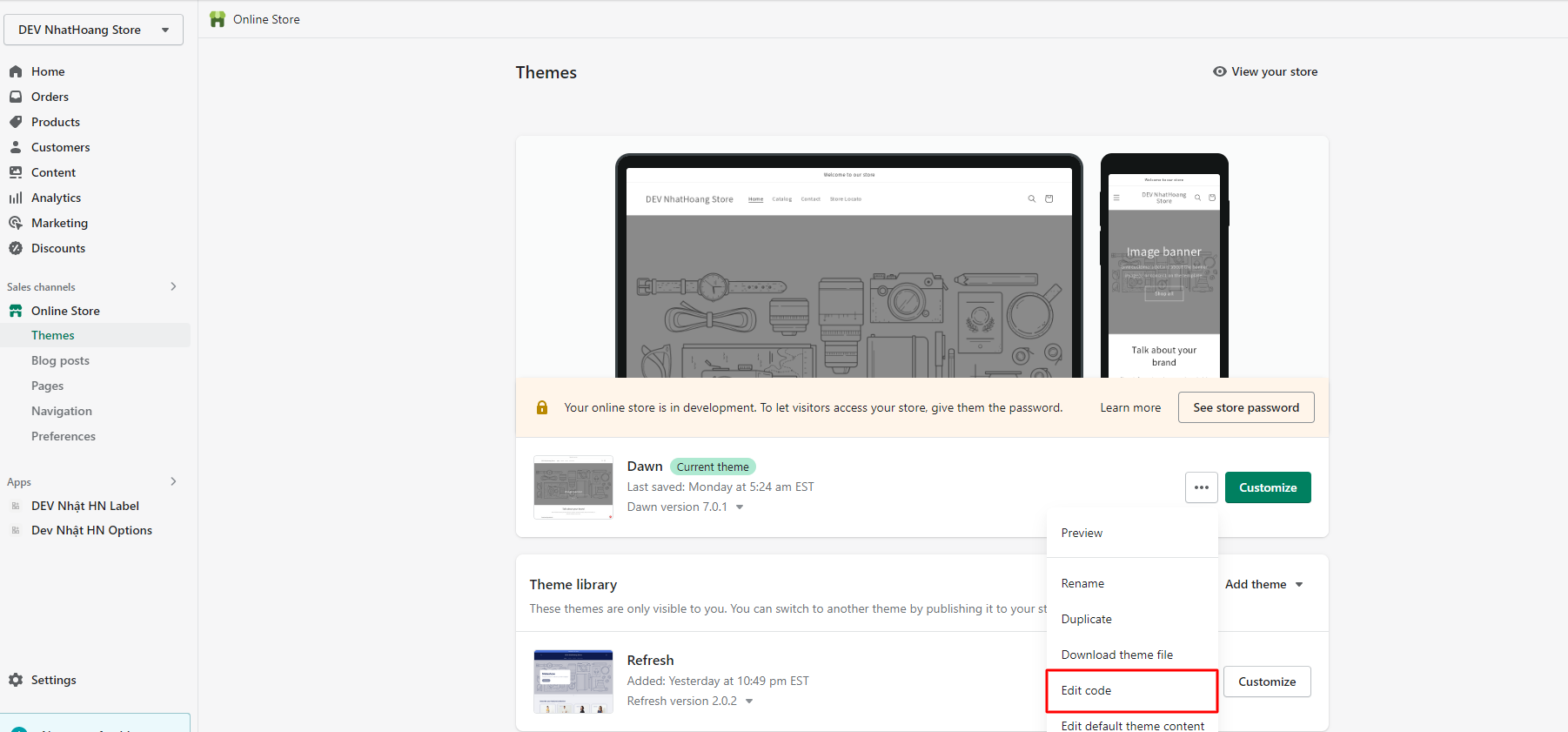
Task: Select Preview from the theme actions menu
Action: pyautogui.click(x=1132, y=533)
